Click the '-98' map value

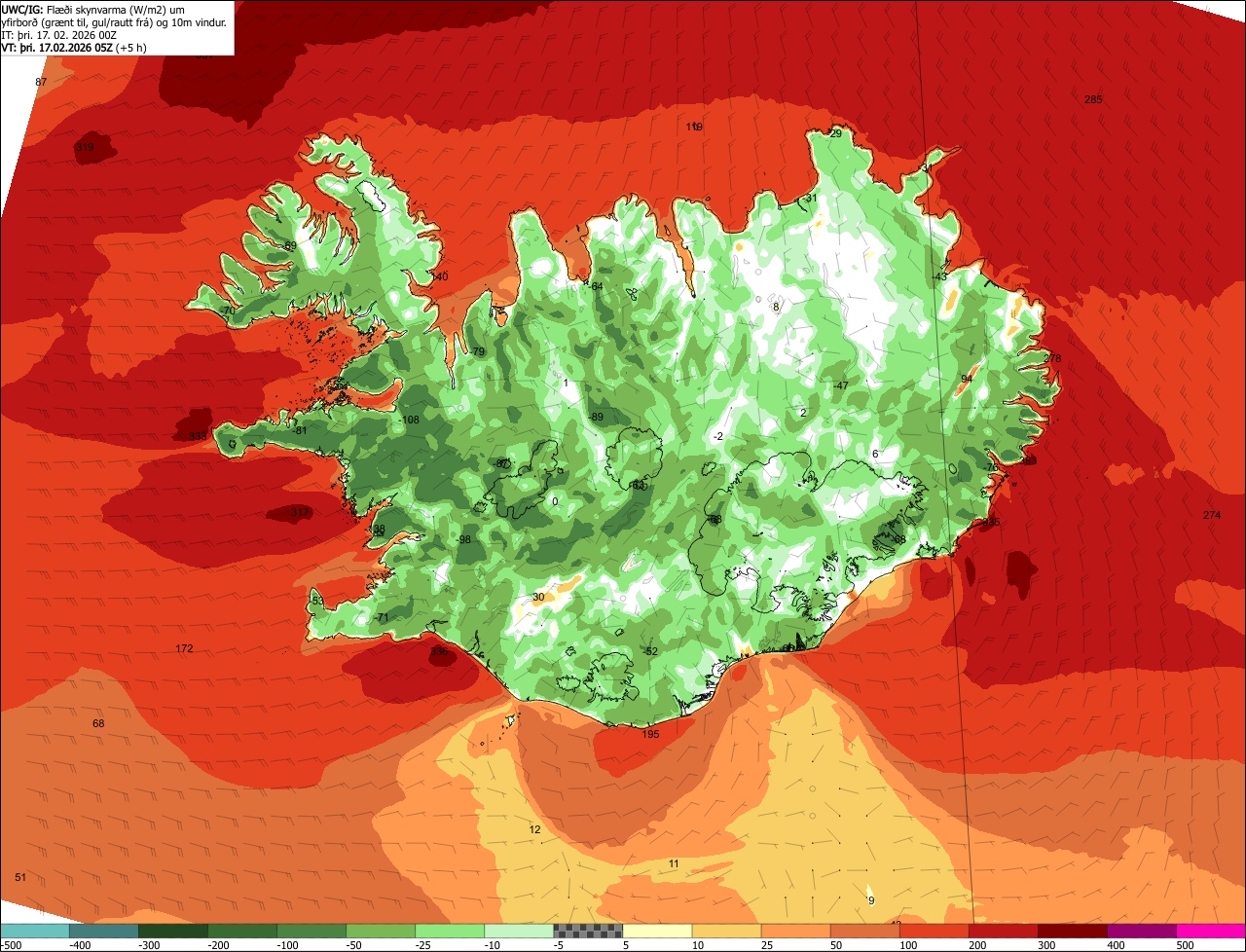[x=463, y=539]
